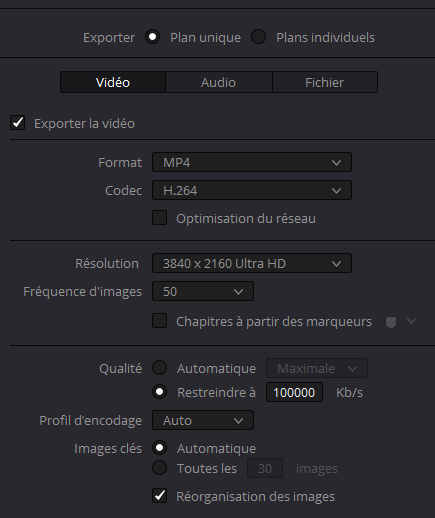Open the Fichier tab
Image resolution: width=435 pixels, height=518 pixels.
click(x=325, y=82)
